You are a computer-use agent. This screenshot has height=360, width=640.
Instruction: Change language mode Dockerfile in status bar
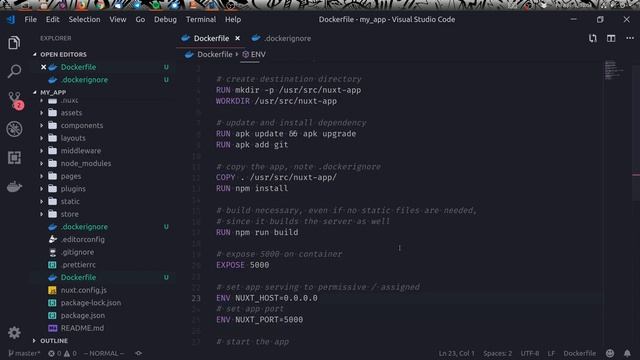click(x=580, y=353)
